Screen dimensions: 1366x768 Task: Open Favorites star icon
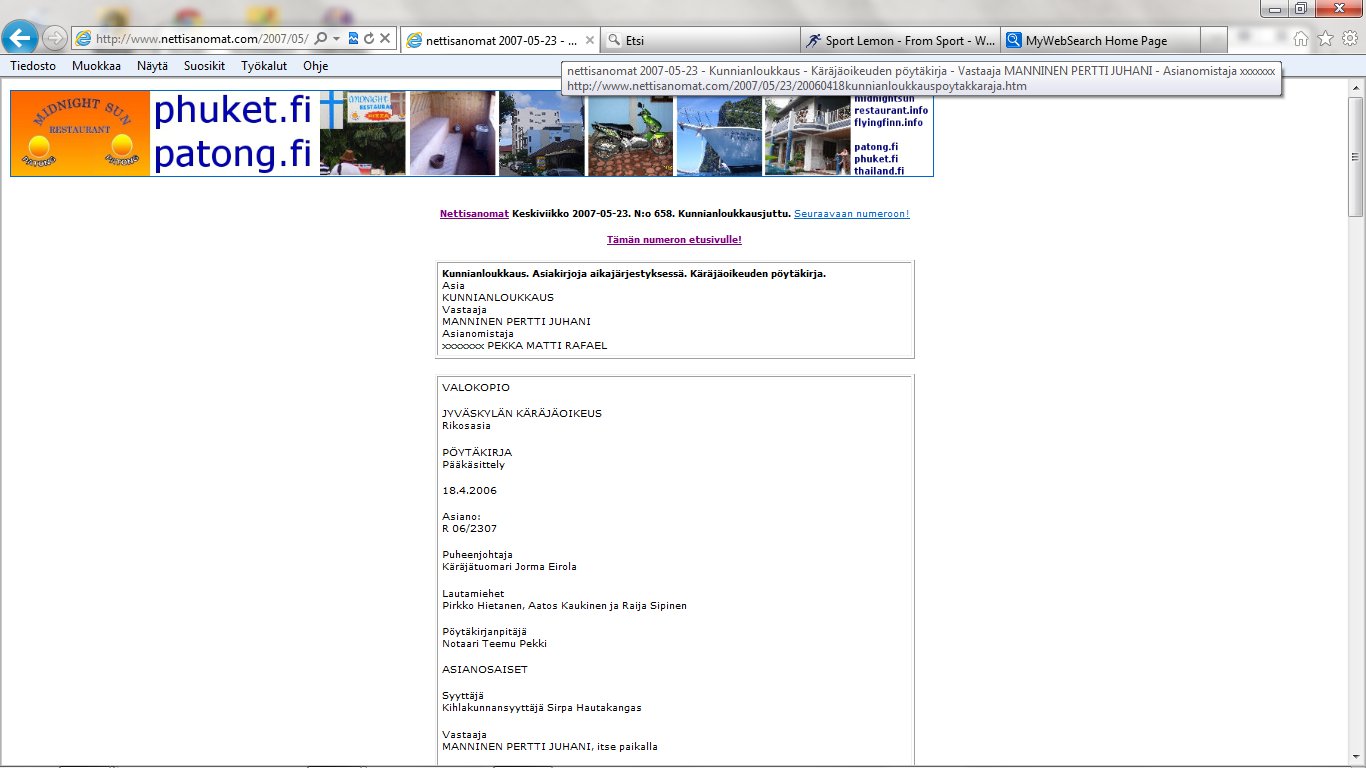pos(1325,39)
